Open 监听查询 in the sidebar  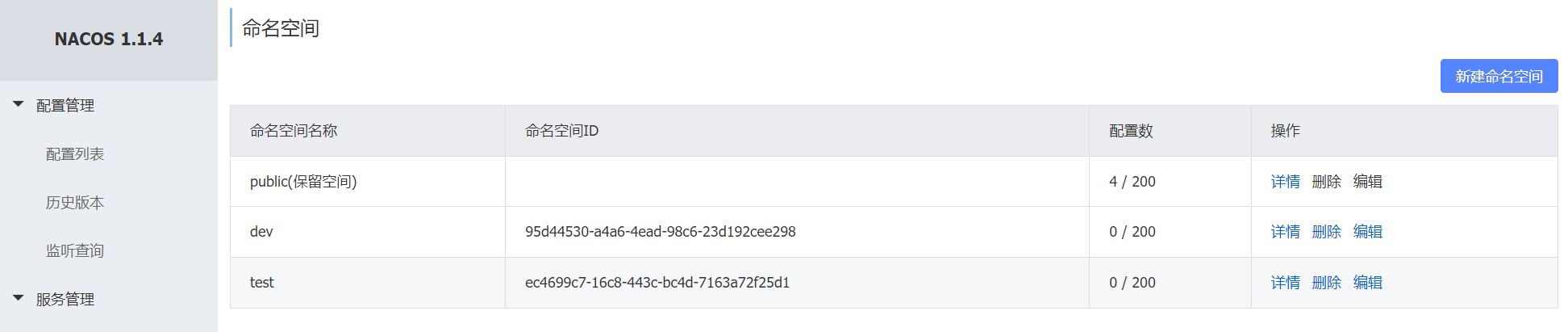(75, 250)
